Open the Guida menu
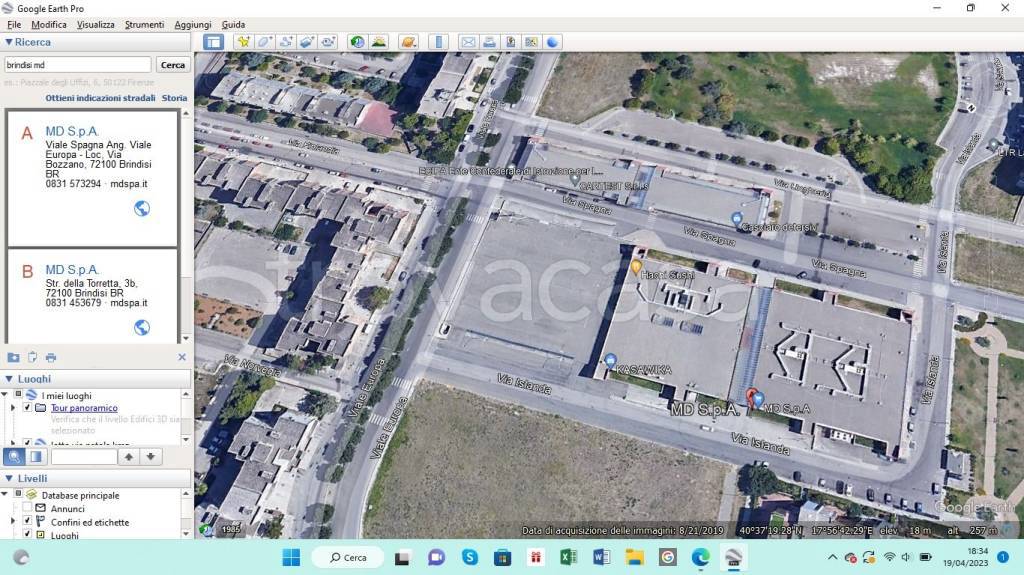Viewport: 1024px width, 575px height. (x=233, y=24)
